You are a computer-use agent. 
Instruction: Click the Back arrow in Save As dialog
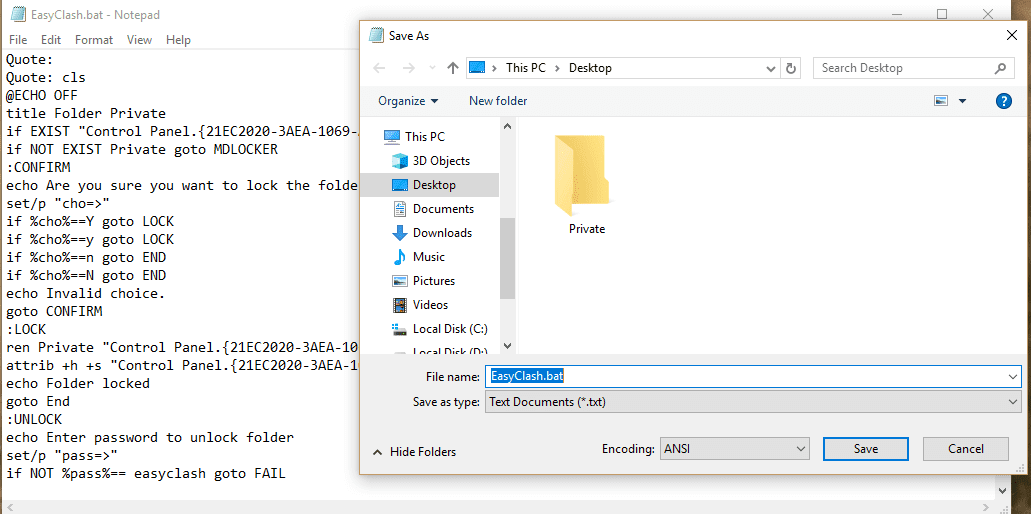tap(379, 68)
